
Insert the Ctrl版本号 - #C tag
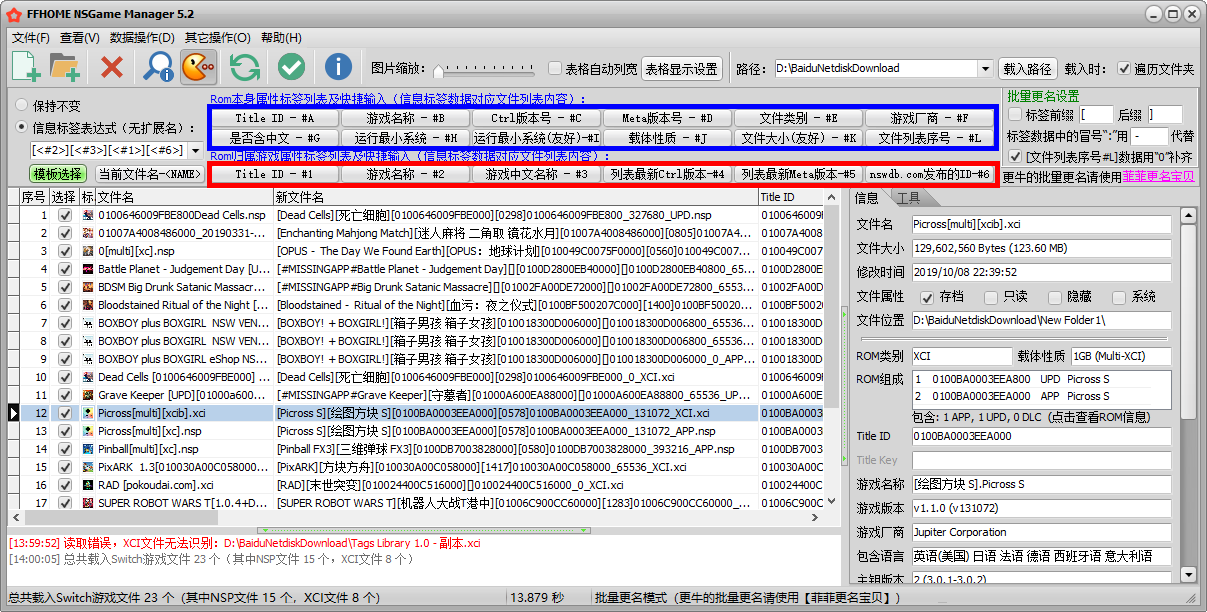536,118
